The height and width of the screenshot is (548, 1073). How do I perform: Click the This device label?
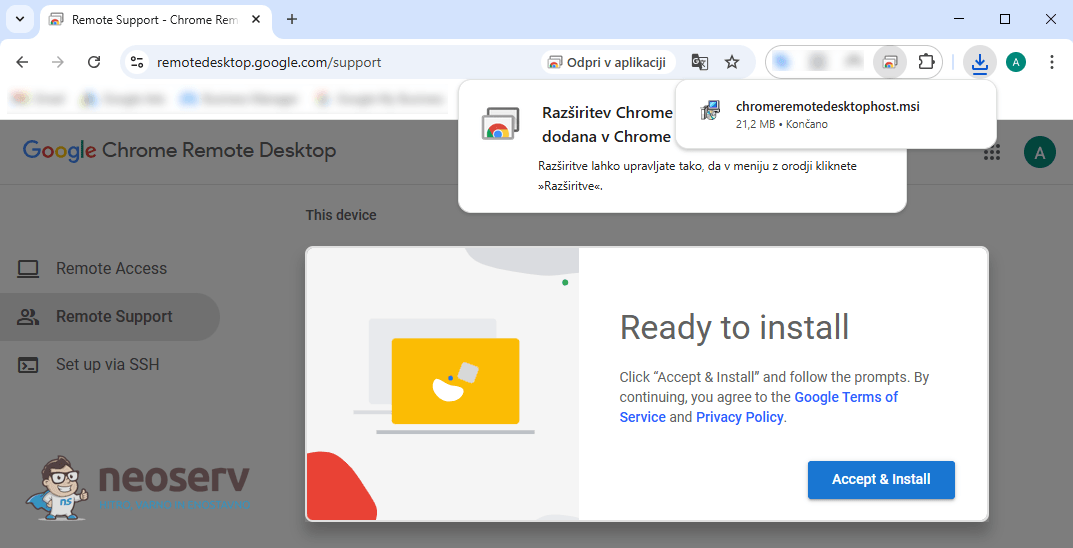(341, 215)
